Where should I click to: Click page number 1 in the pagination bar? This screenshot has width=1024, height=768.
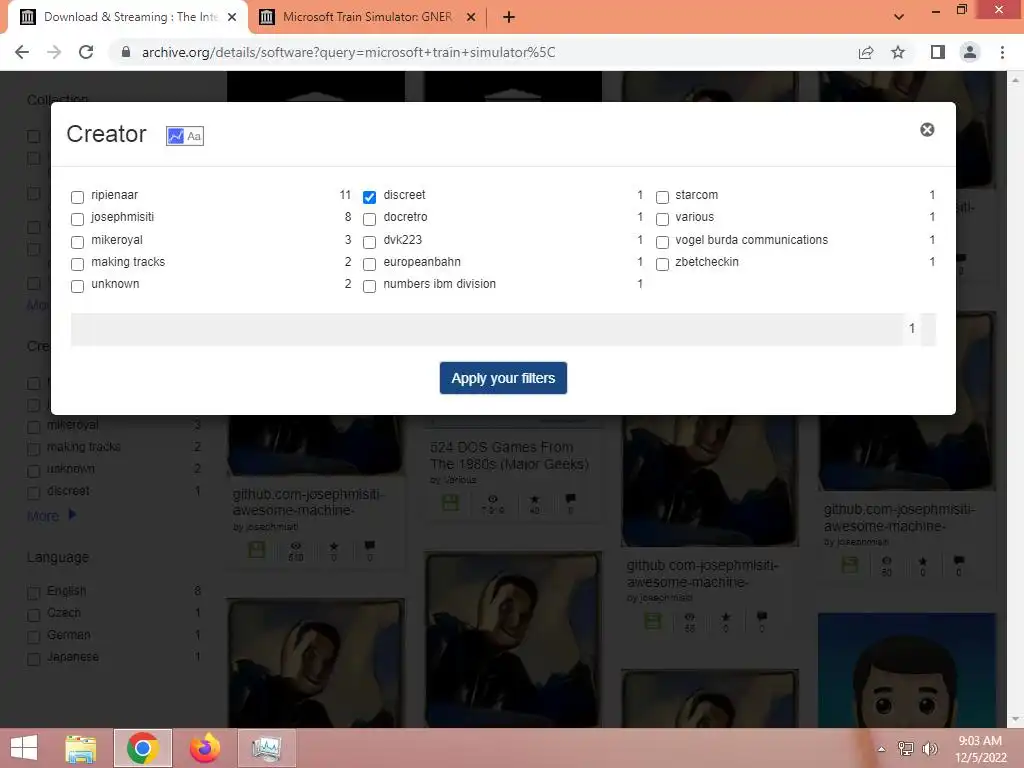(x=912, y=328)
